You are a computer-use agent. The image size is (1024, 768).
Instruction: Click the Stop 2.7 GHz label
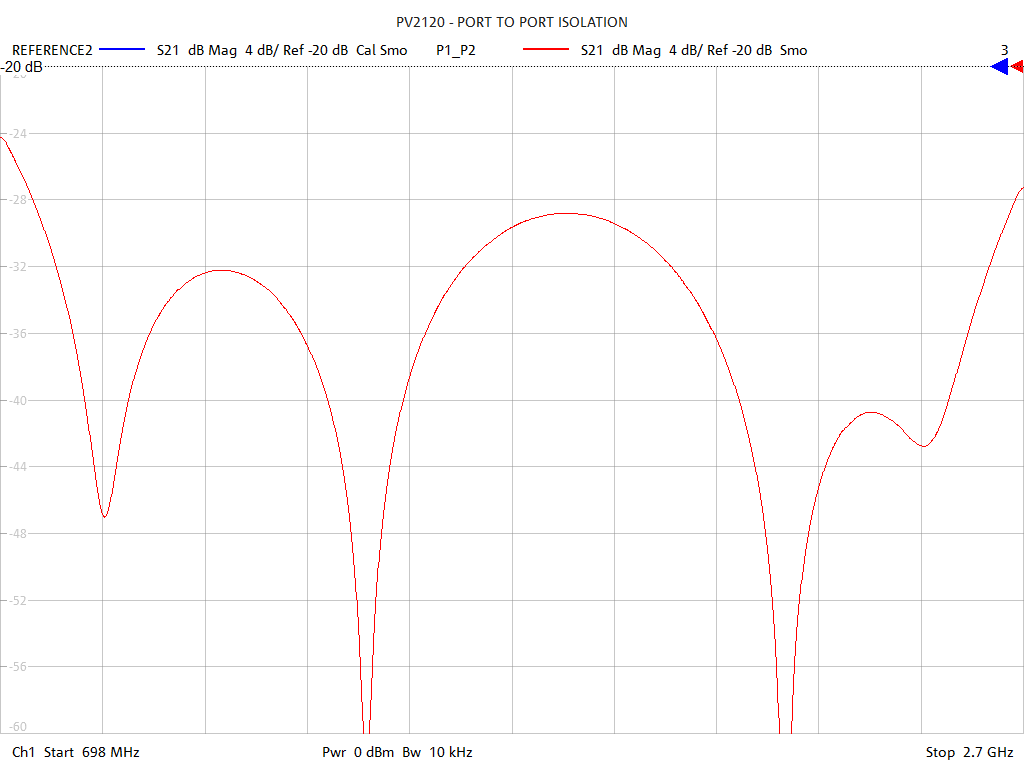pos(969,752)
